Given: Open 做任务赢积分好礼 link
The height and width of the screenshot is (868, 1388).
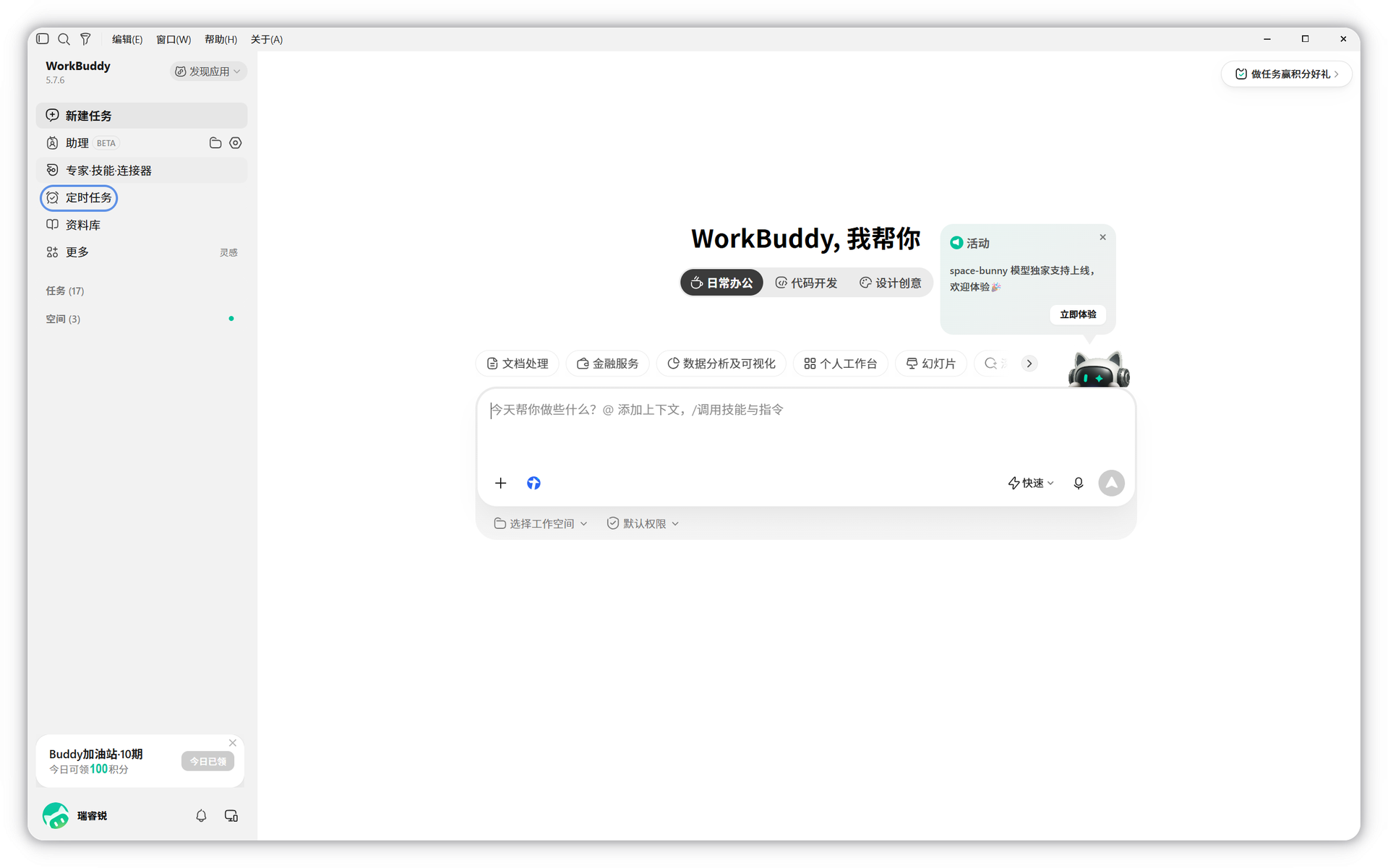Looking at the screenshot, I should (x=1286, y=74).
